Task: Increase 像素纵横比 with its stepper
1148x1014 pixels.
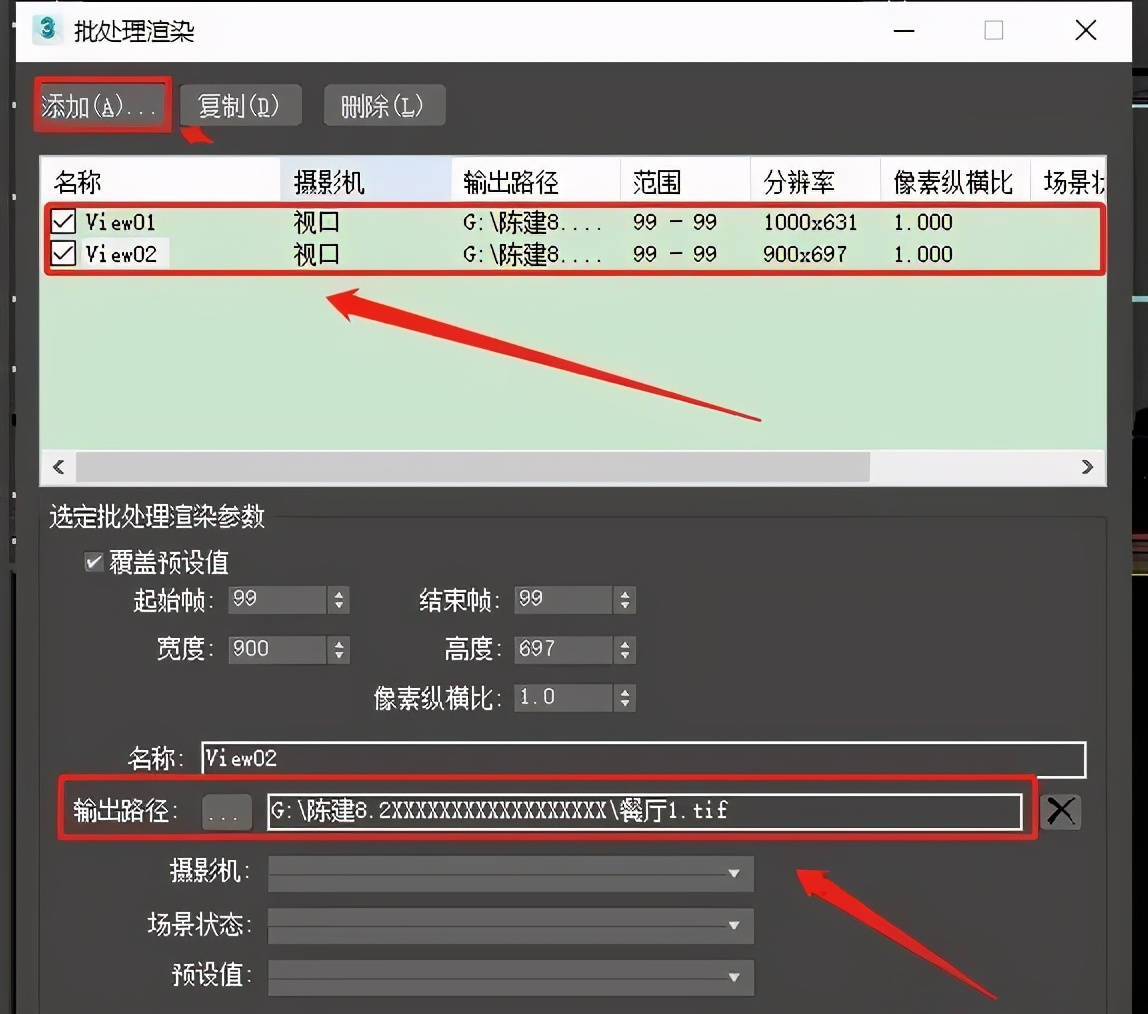Action: [x=625, y=692]
